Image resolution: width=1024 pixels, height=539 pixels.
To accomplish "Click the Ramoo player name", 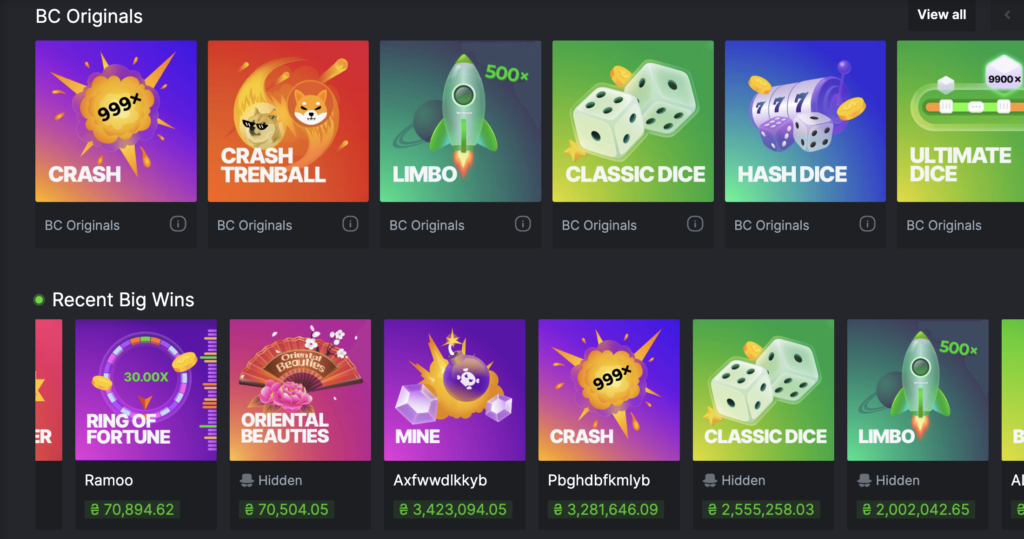I will pyautogui.click(x=108, y=480).
